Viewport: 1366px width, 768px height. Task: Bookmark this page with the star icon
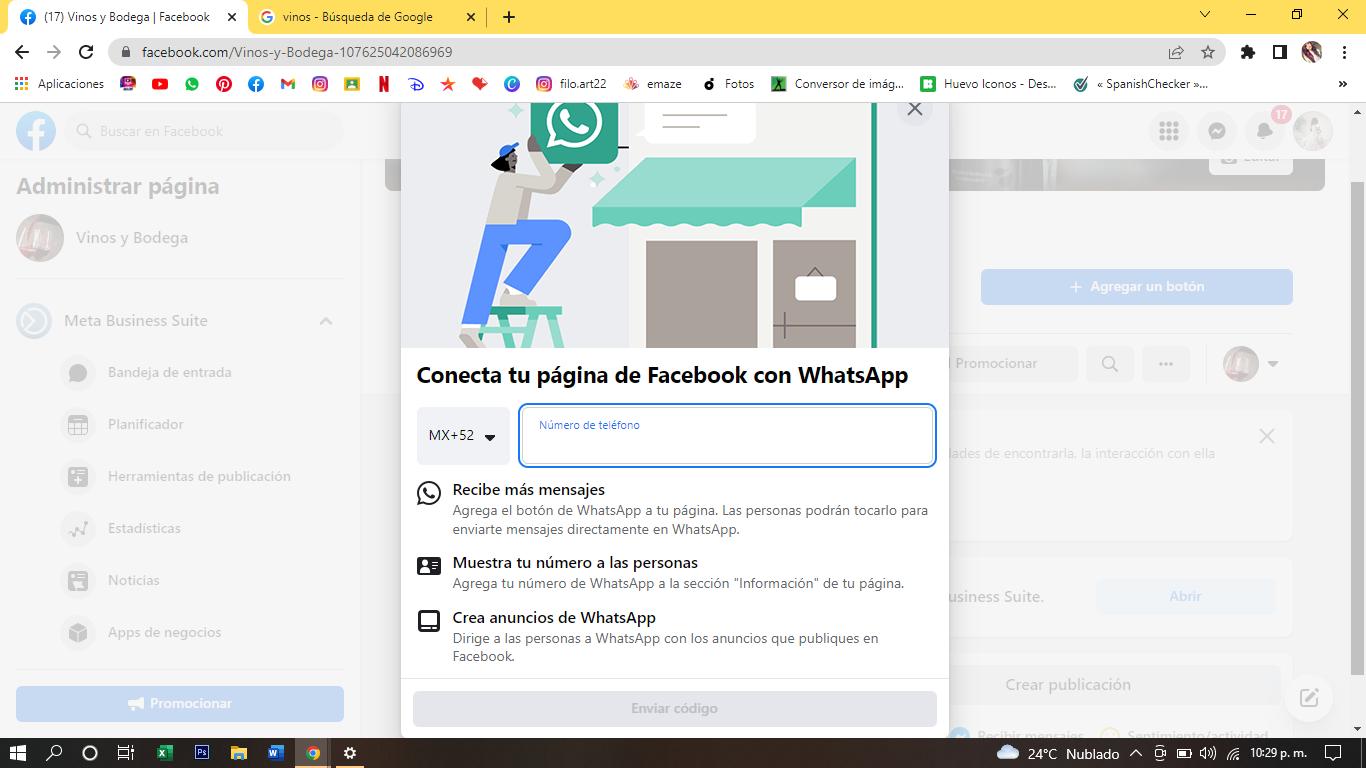(1208, 52)
